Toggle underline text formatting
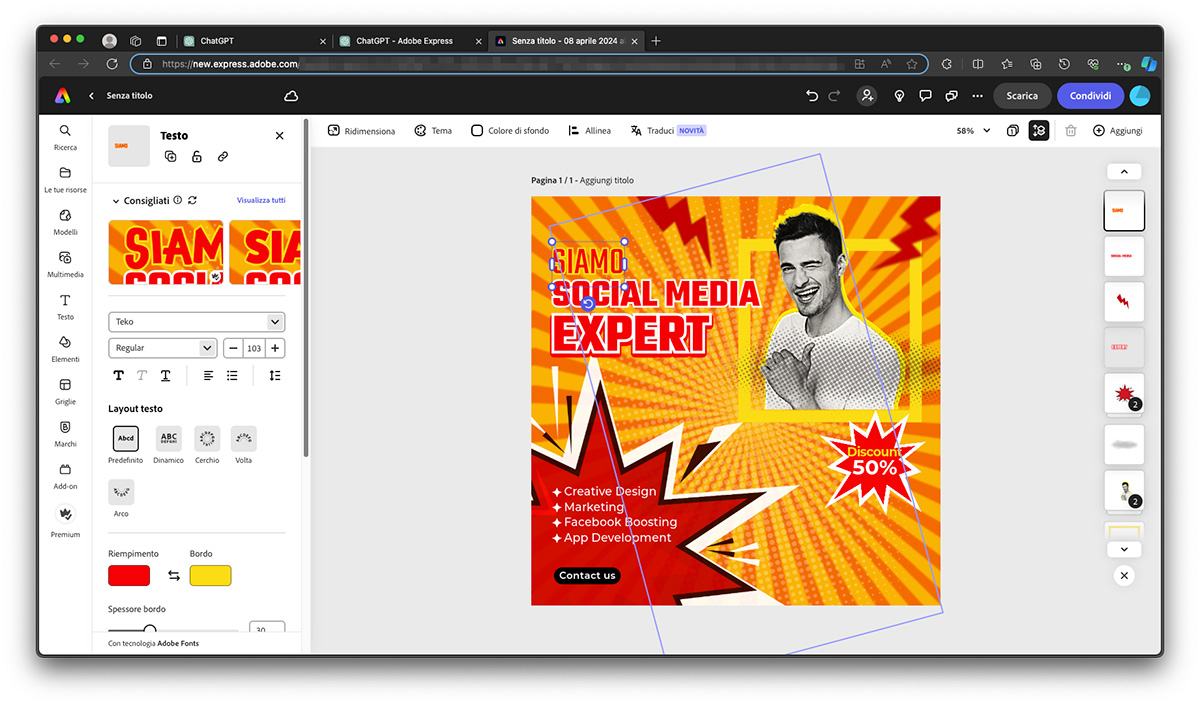 (x=165, y=375)
